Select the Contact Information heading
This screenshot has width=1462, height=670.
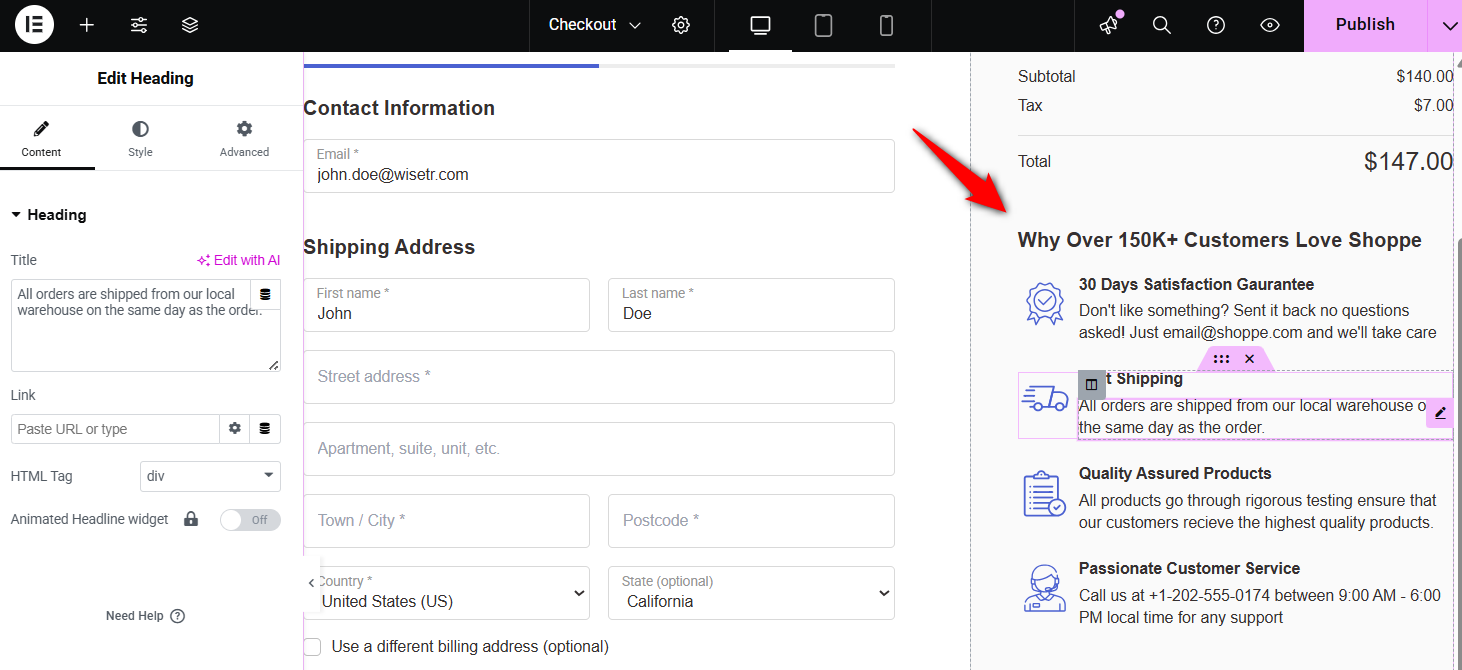point(399,108)
